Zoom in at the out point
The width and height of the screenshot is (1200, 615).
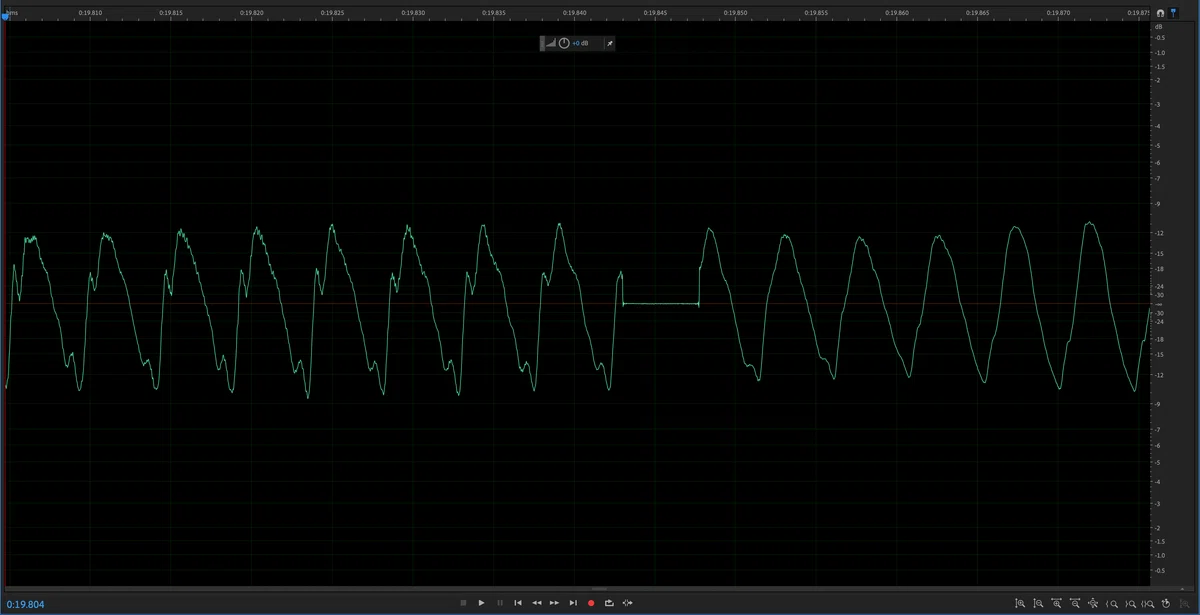point(1129,603)
